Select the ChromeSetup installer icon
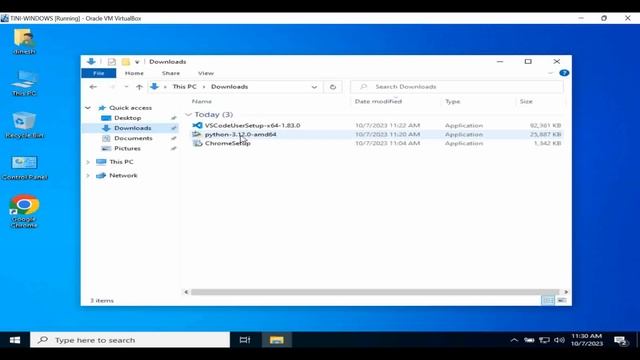This screenshot has height=360, width=640. click(197, 143)
